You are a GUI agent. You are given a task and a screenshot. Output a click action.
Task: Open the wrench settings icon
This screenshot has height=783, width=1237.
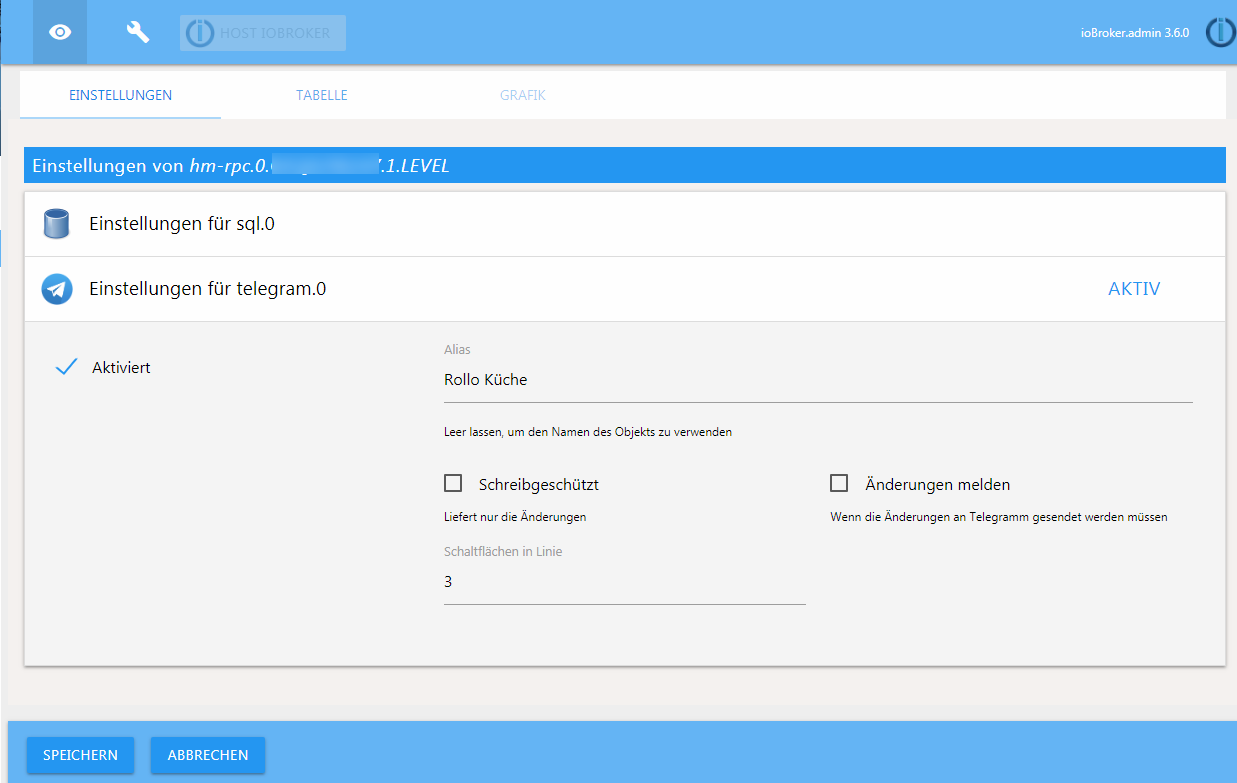(137, 32)
